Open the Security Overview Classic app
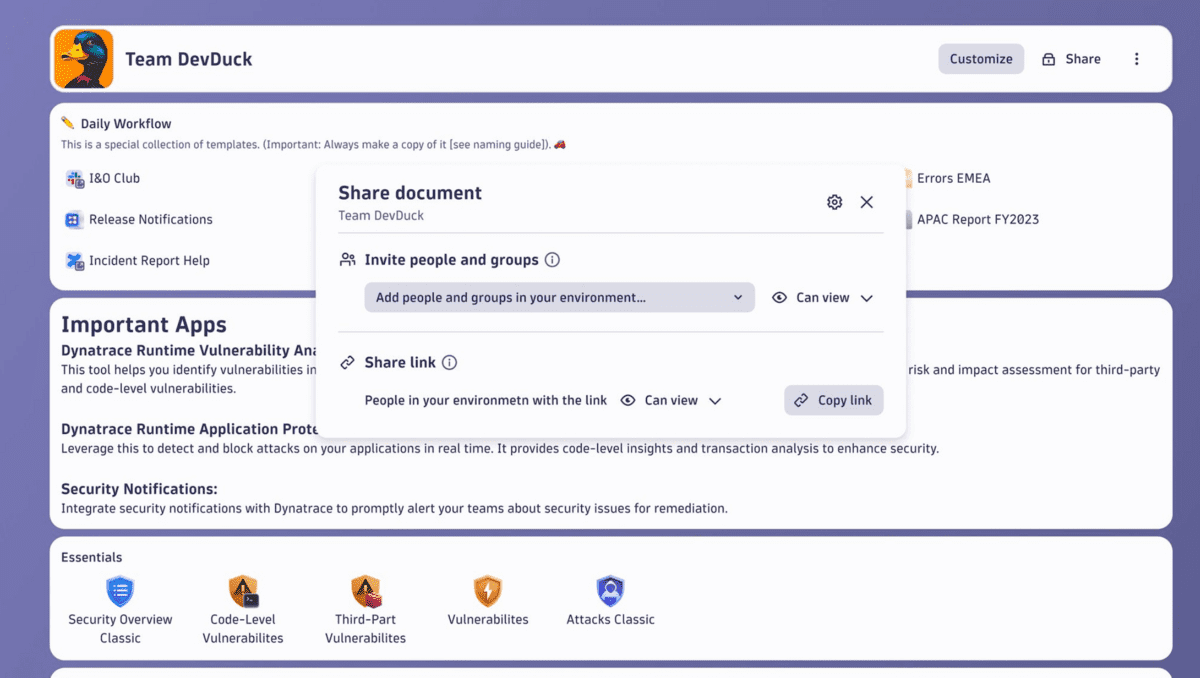 tap(119, 592)
